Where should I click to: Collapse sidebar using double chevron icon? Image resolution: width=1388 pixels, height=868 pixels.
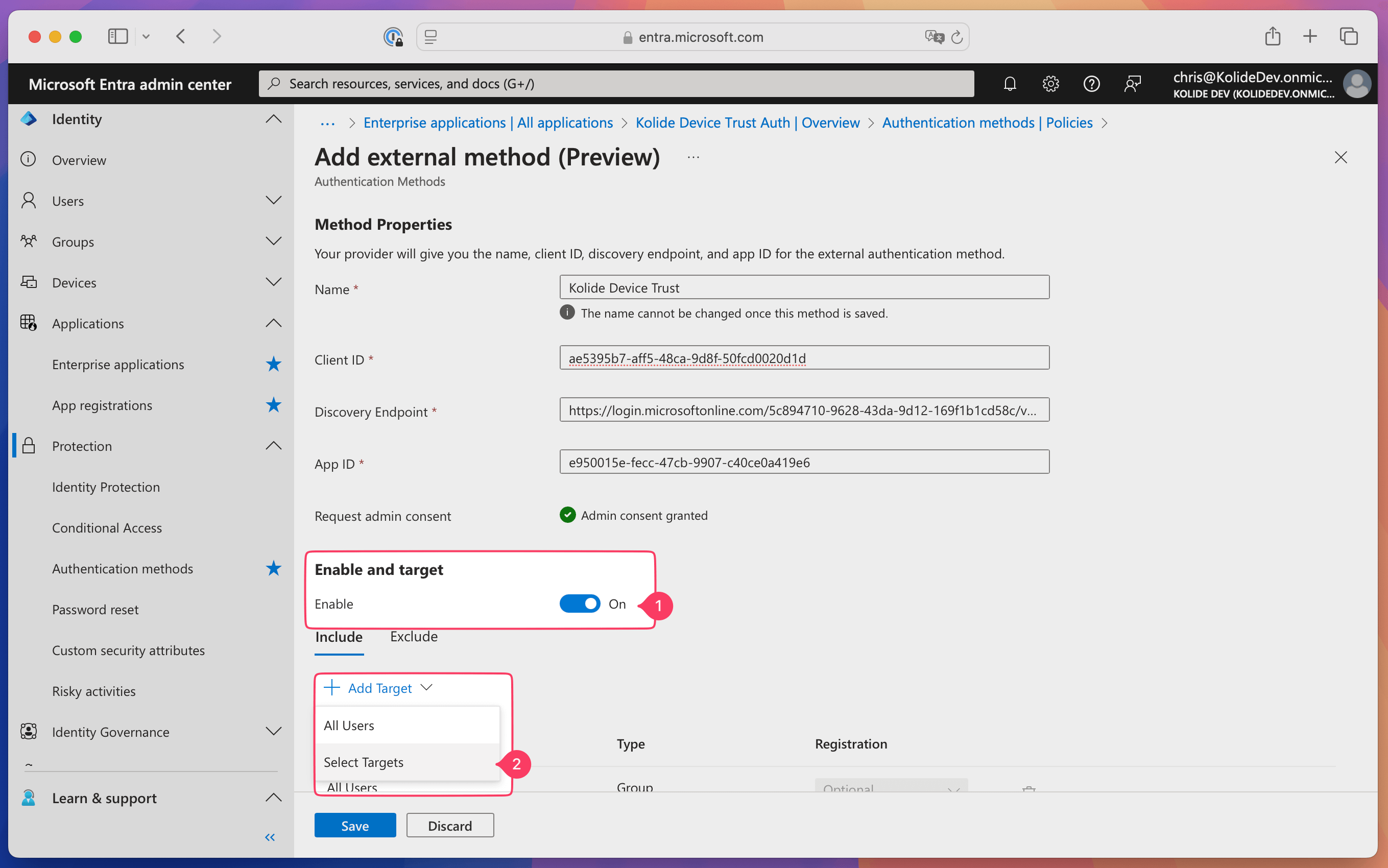click(270, 837)
